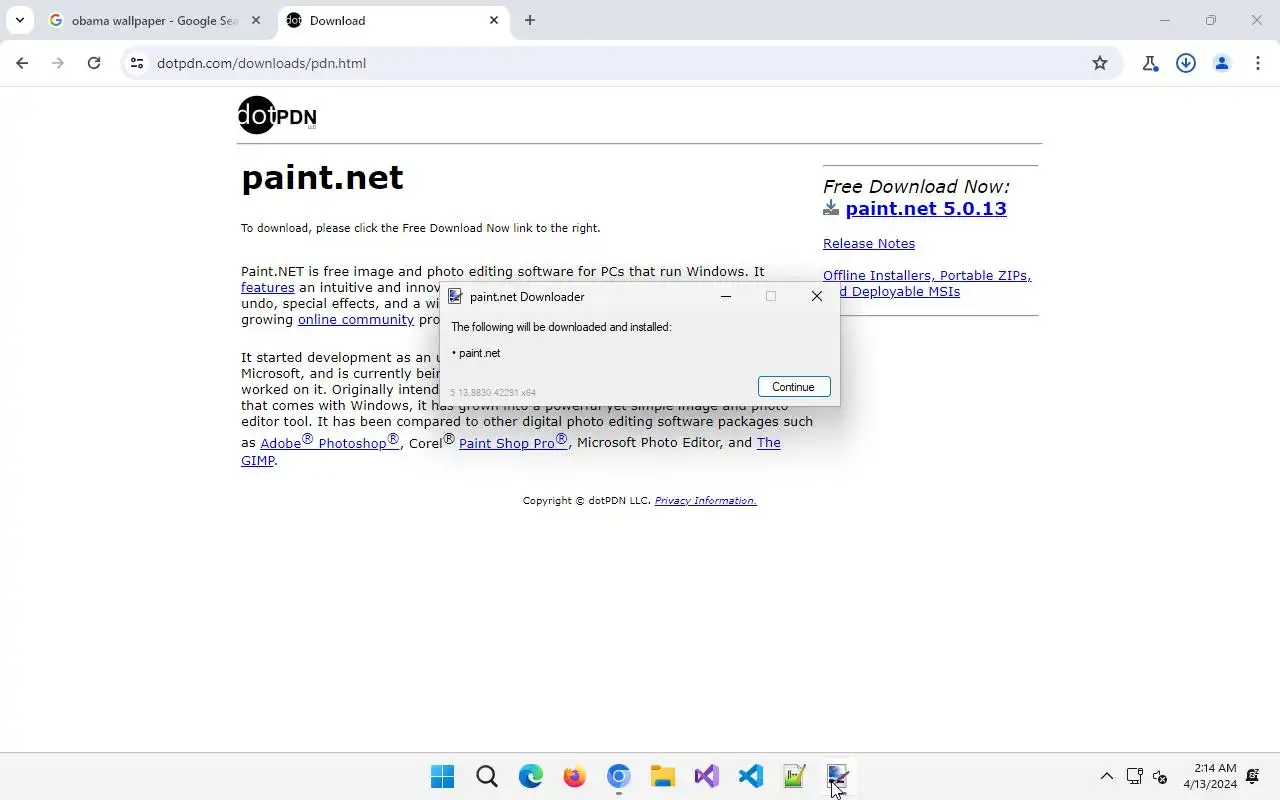Image resolution: width=1280 pixels, height=800 pixels.
Task: Open the Release Notes link
Action: (x=869, y=243)
